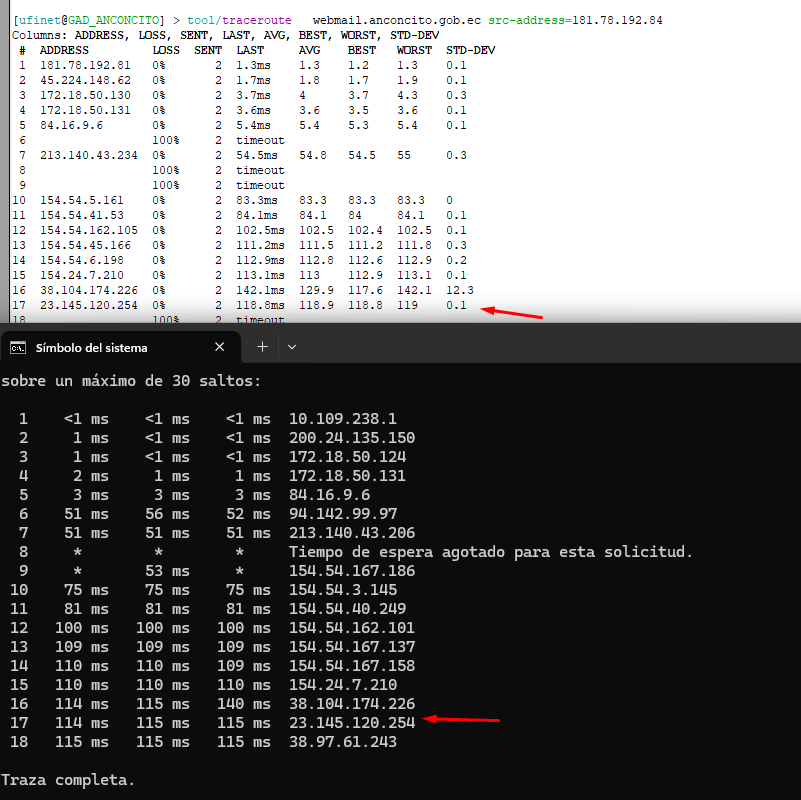Click IP 154.54.167.186 on hop 9
This screenshot has height=800, width=801.
point(346,571)
